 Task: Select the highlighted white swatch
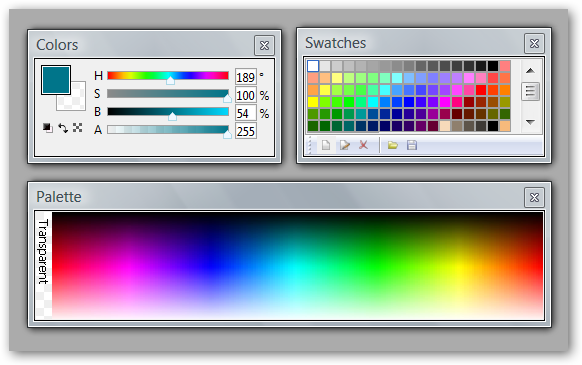(313, 66)
